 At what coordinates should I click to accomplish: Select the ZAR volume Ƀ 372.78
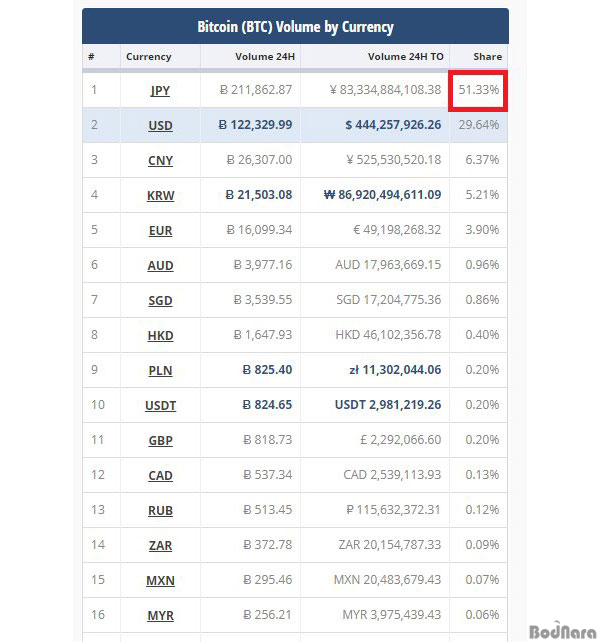click(267, 545)
